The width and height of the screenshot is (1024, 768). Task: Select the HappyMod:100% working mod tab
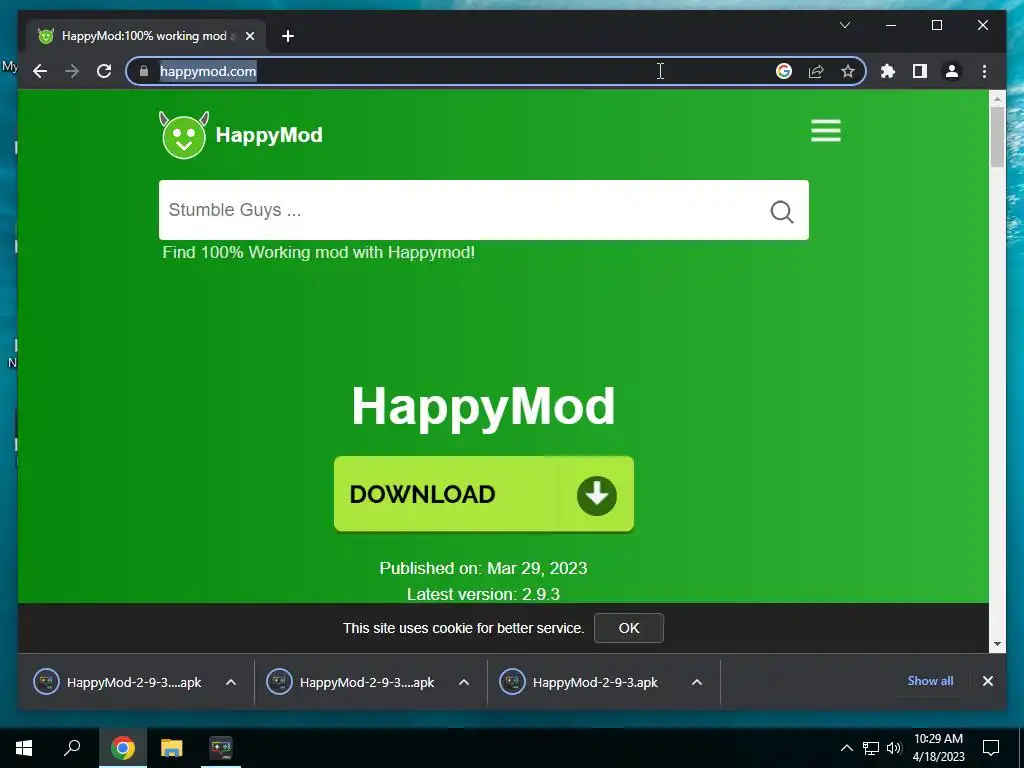(144, 36)
